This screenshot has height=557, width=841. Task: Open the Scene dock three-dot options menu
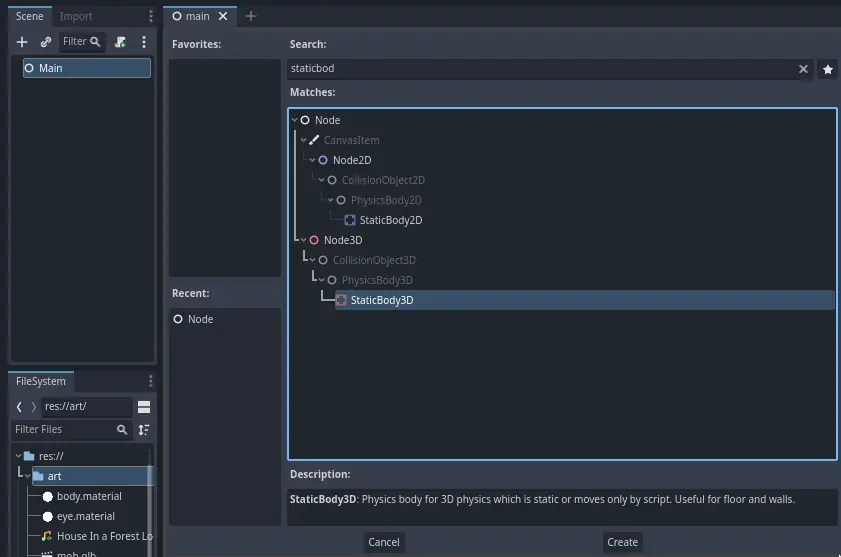144,42
